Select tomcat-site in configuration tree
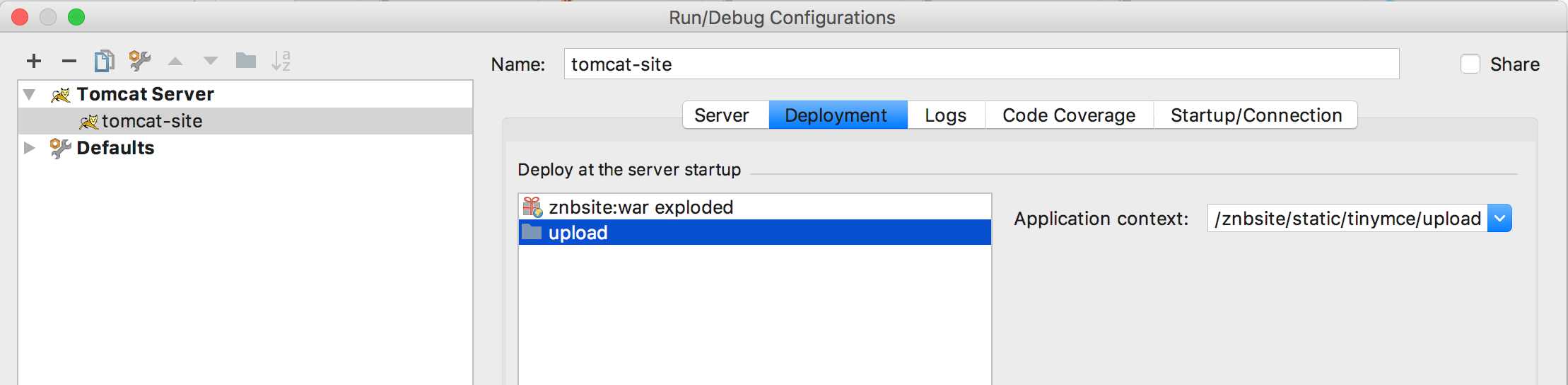Viewport: 1568px width, 385px height. pos(245,121)
